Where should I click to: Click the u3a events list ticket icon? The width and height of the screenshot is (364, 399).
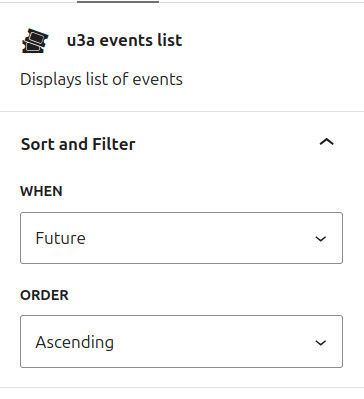[x=35, y=41]
